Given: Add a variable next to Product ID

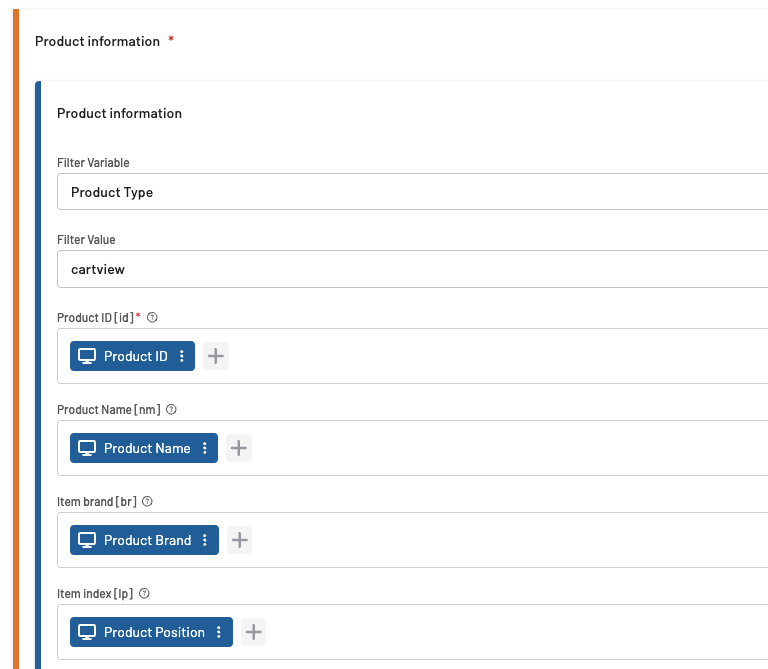Looking at the screenshot, I should (216, 356).
